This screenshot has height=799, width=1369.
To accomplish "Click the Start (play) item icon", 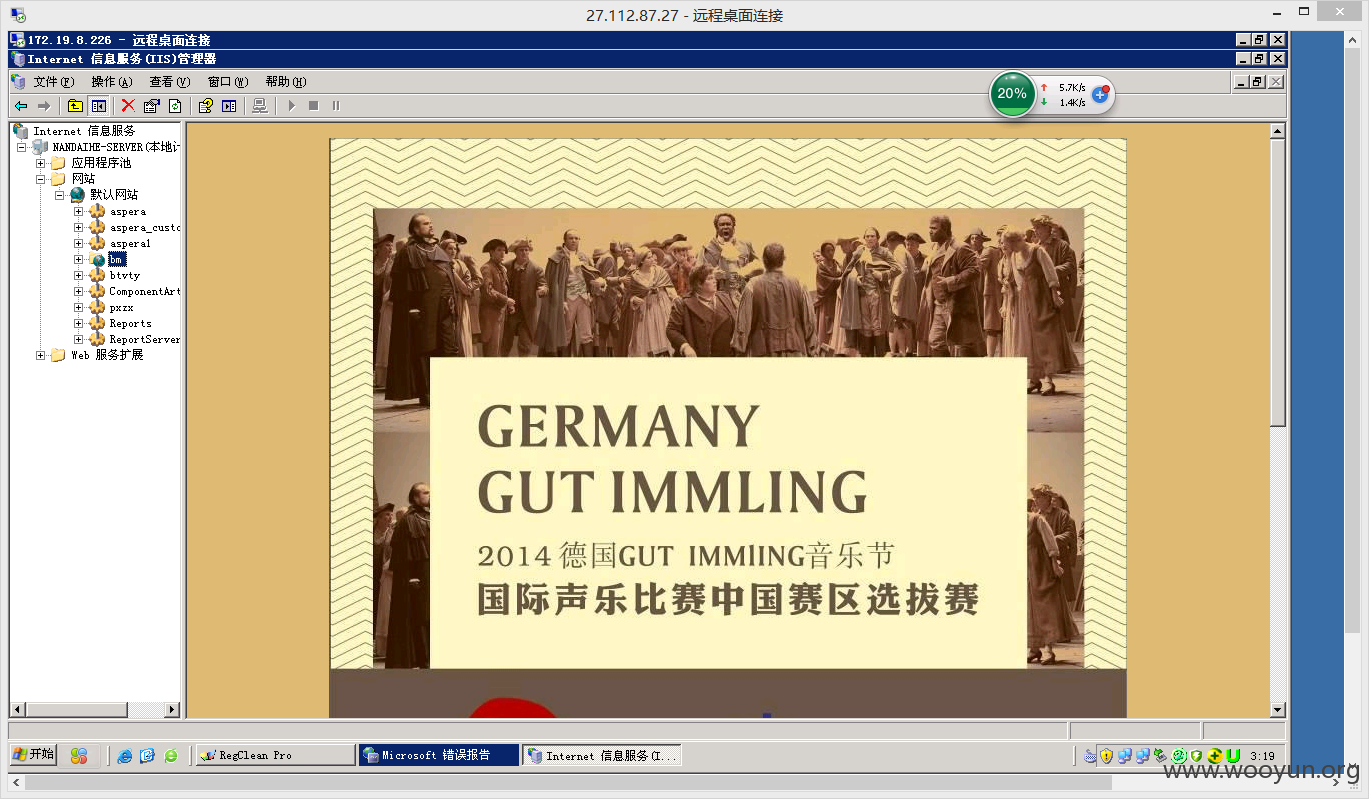I will [x=291, y=106].
